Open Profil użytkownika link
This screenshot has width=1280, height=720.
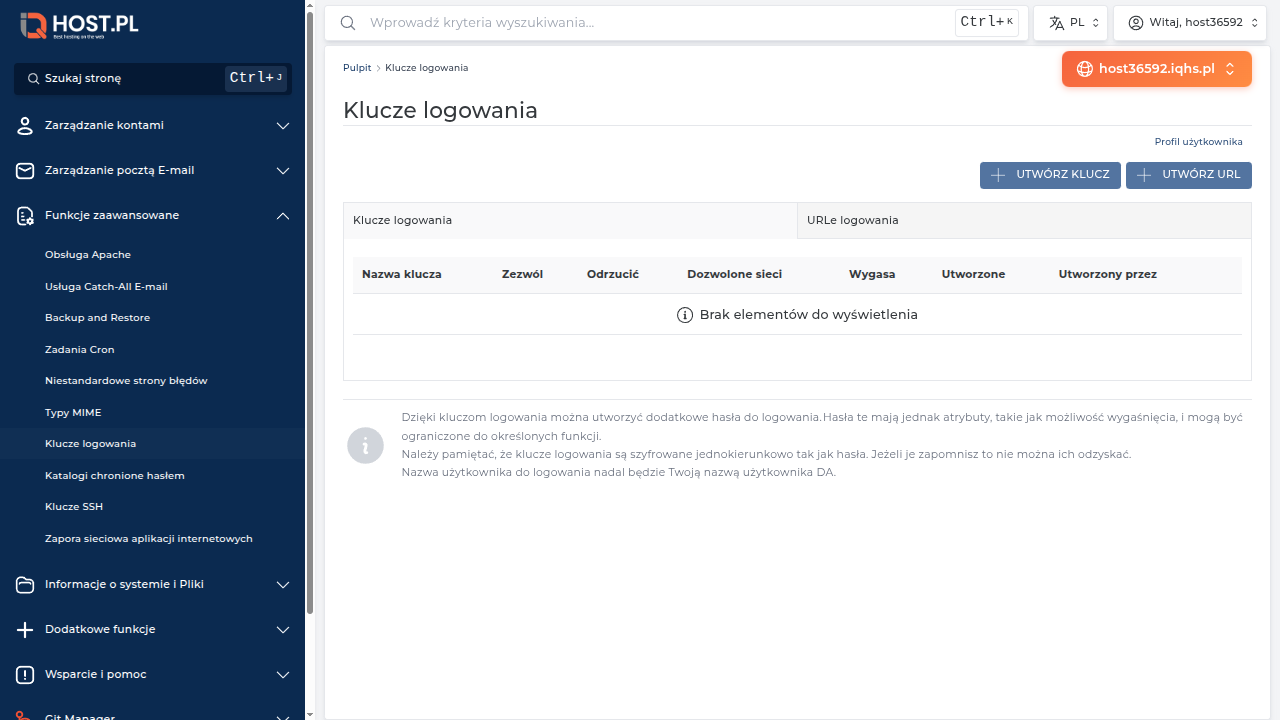(x=1198, y=142)
